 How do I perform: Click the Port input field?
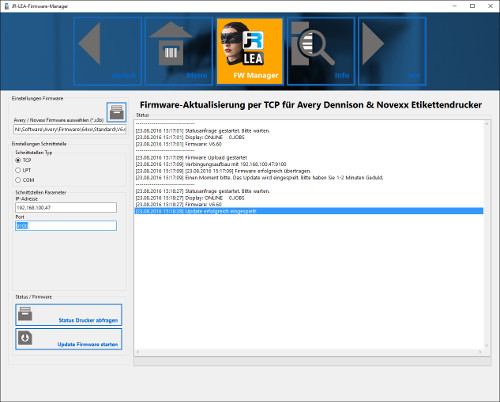(66, 226)
